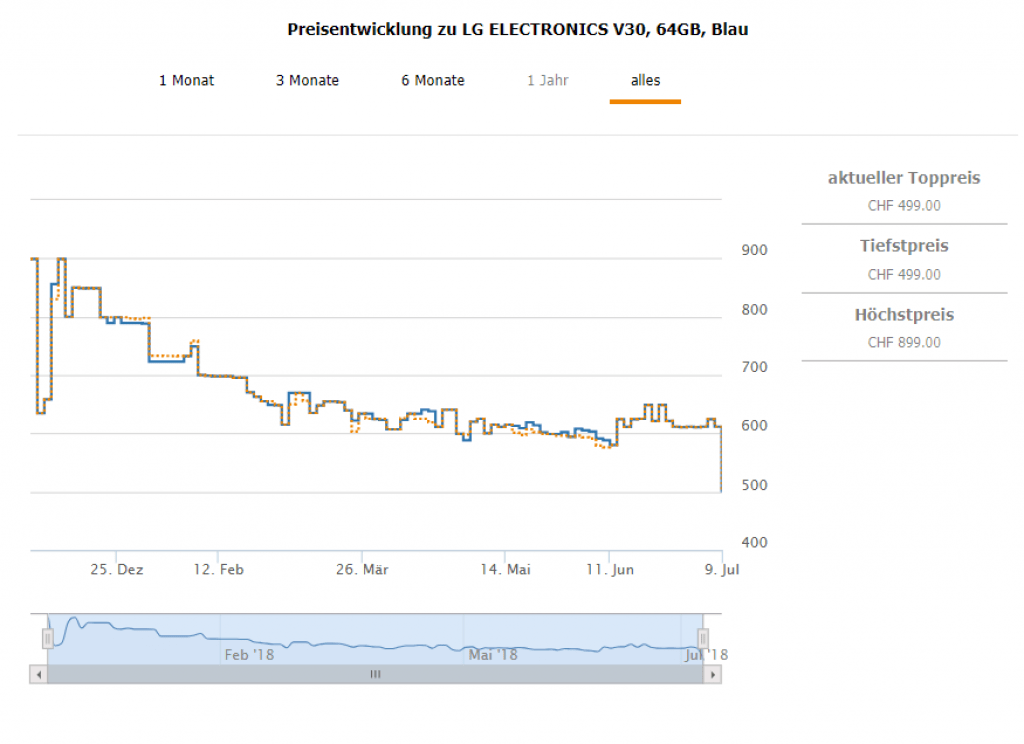Choose the 1 Jahr time range
The image size is (1024, 744).
(548, 81)
